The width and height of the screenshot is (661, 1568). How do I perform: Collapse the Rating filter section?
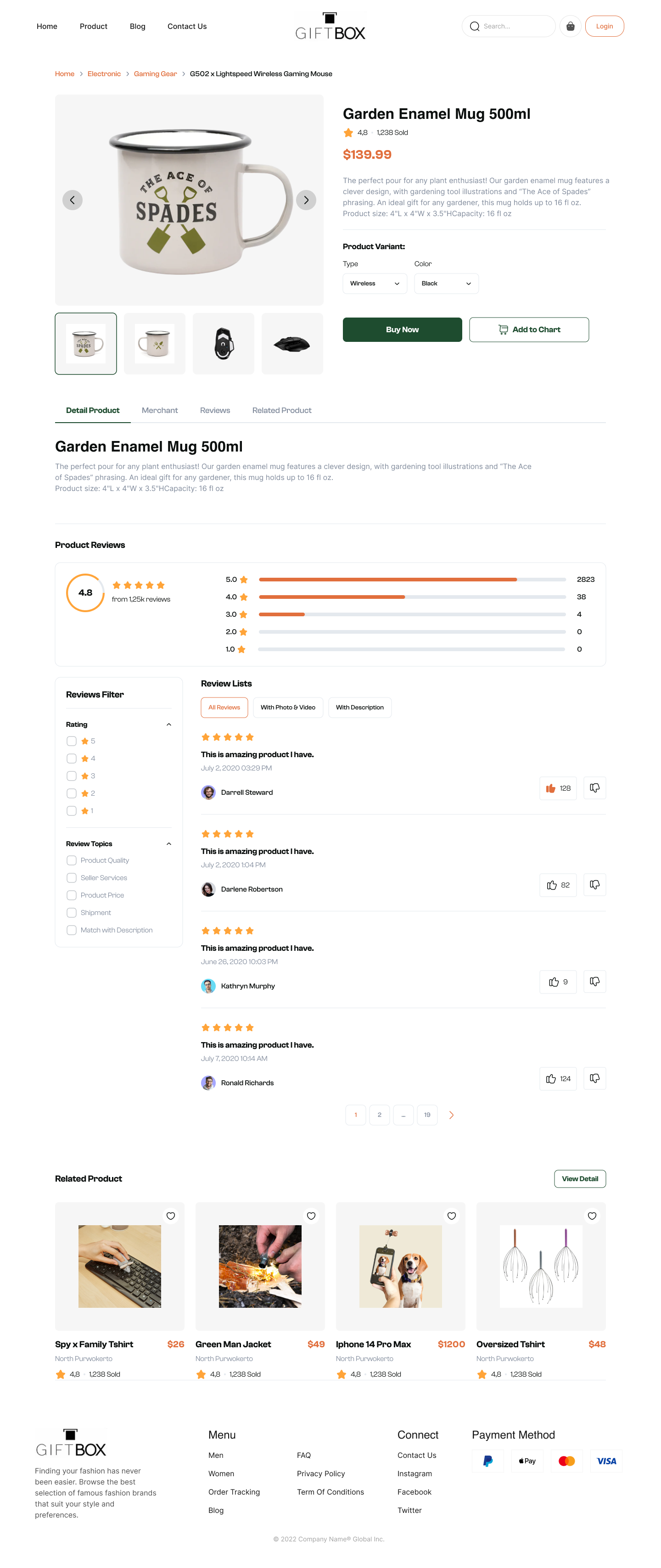point(168,725)
